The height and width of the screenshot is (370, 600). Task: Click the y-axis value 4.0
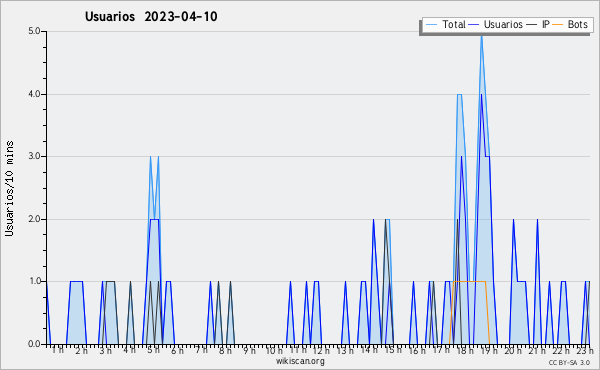click(x=34, y=94)
